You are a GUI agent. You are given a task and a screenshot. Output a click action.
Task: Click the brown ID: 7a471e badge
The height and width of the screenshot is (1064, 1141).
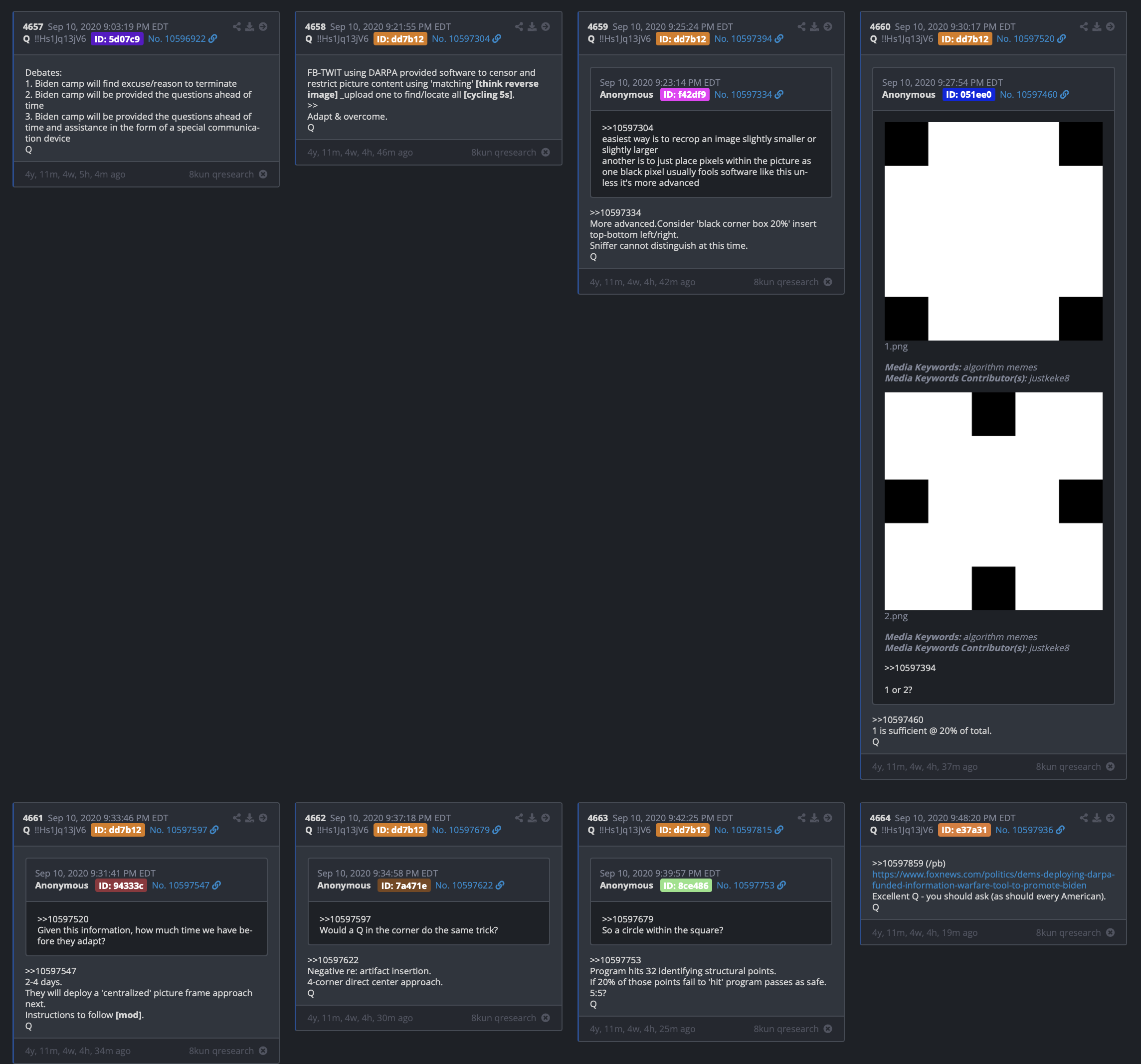(404, 886)
